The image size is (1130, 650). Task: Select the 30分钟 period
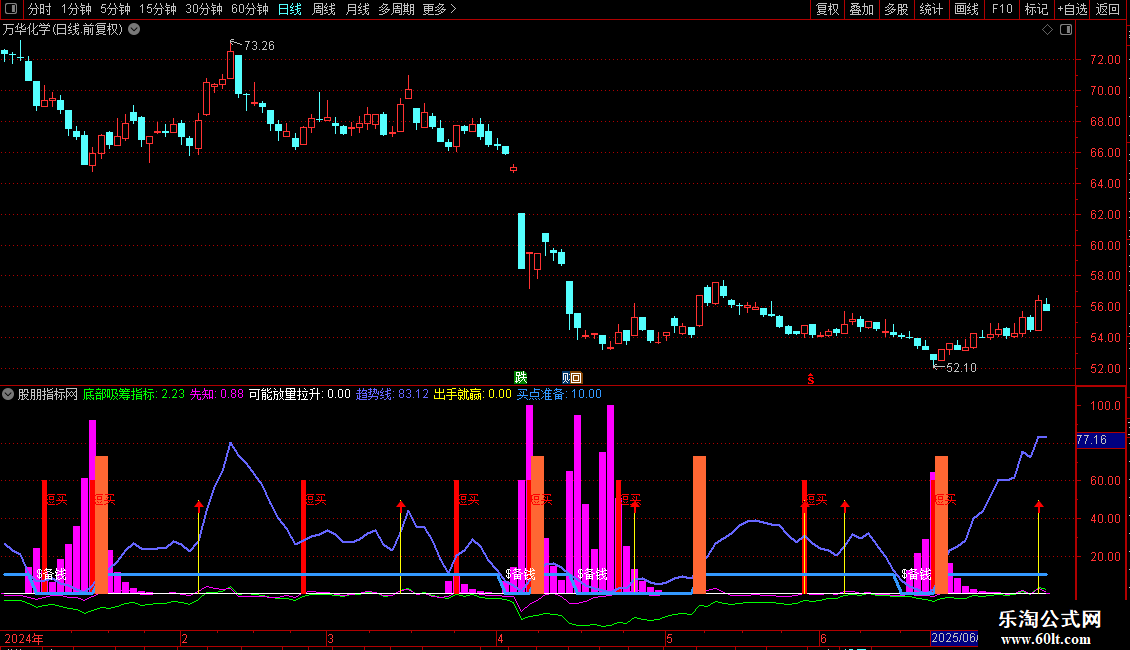pyautogui.click(x=203, y=9)
